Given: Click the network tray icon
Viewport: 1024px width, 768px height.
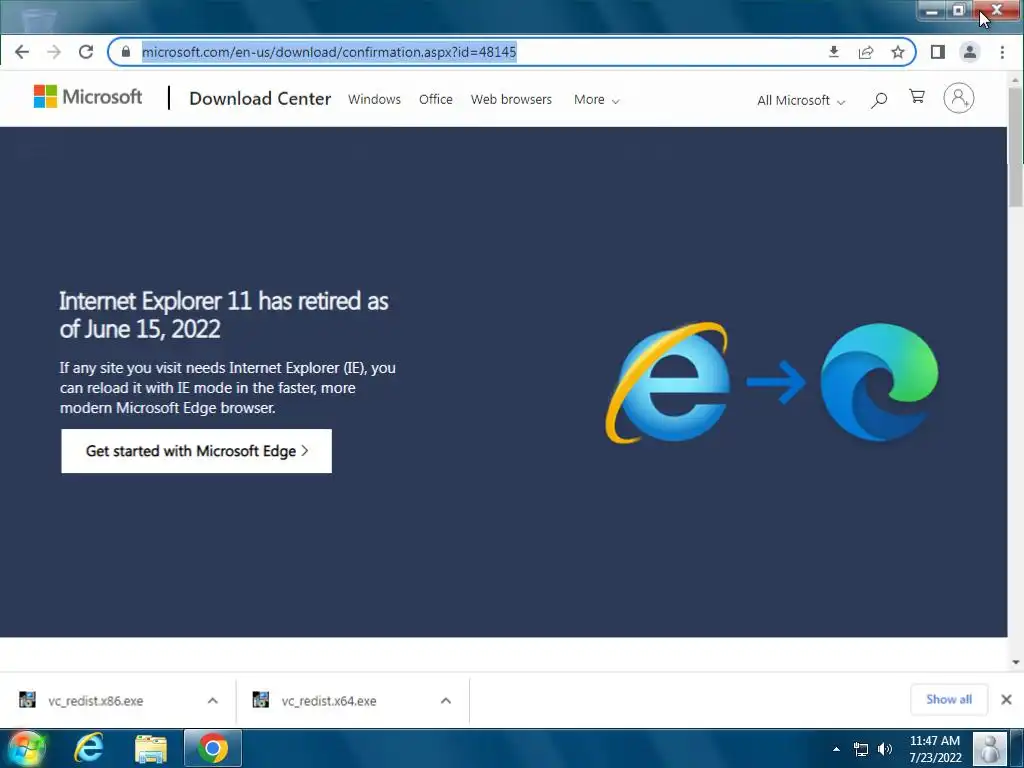Looking at the screenshot, I should [x=861, y=749].
